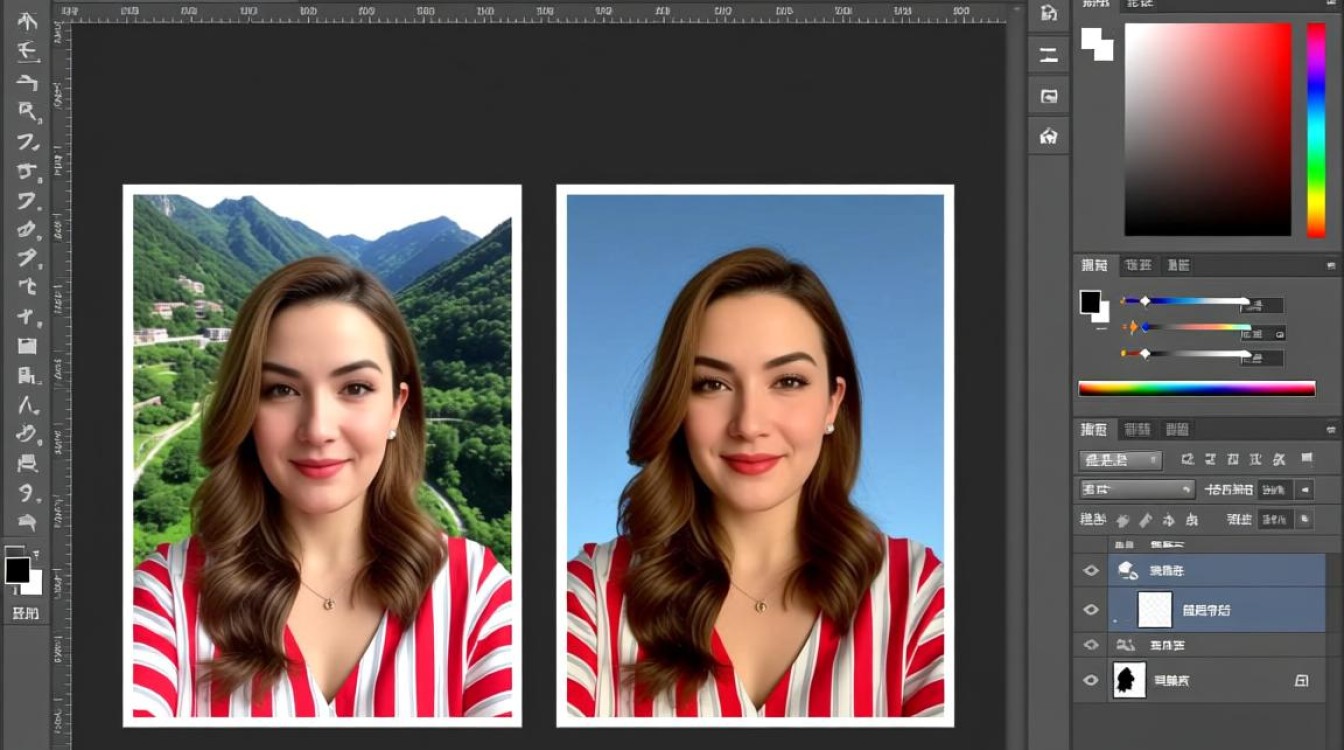Click the second lock option icon in layers panel
The height and width of the screenshot is (750, 1344).
click(1145, 520)
